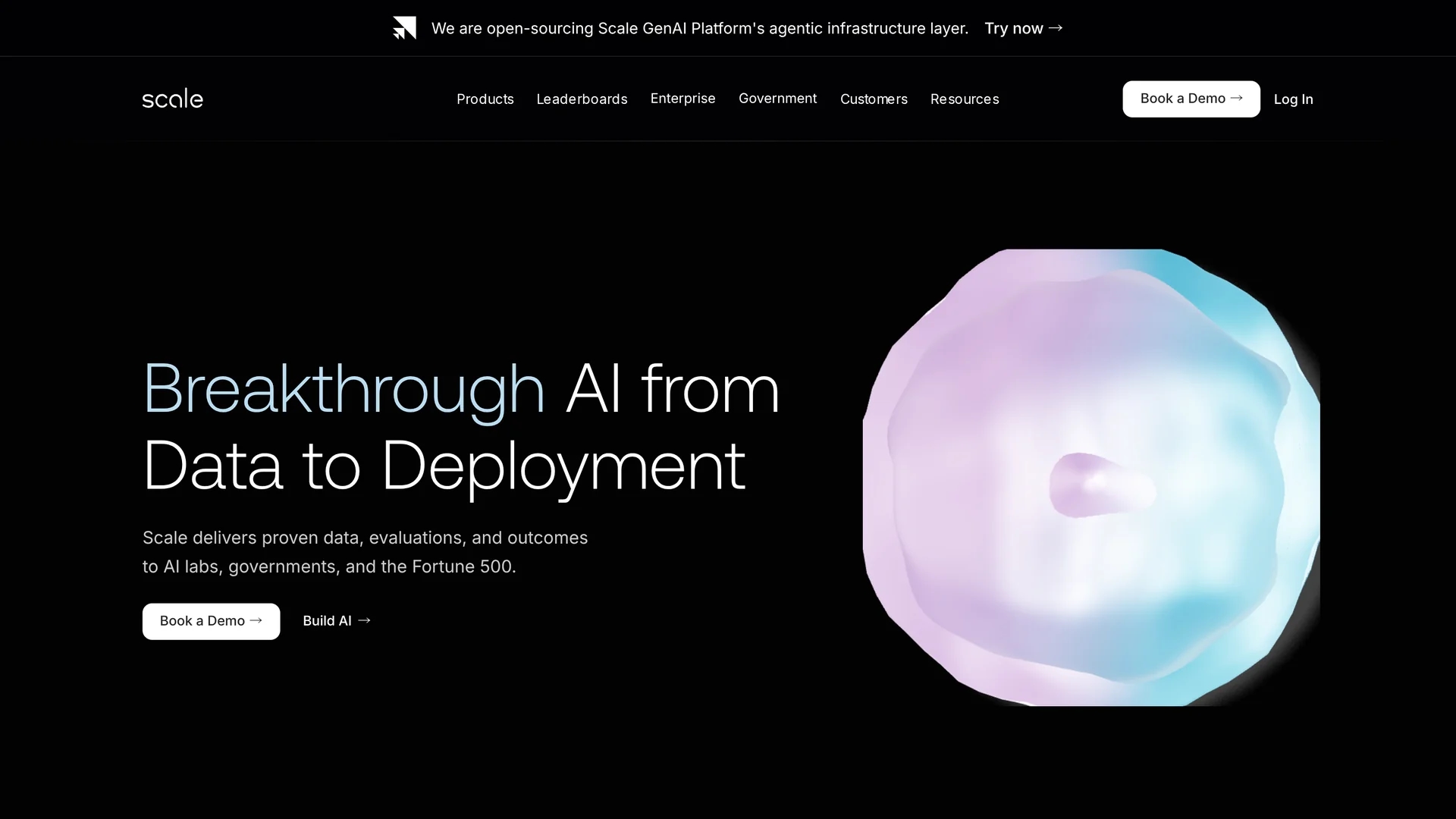The width and height of the screenshot is (1456, 819).
Task: Click the 'Scale delivers proven data' subtitle text
Action: (365, 552)
